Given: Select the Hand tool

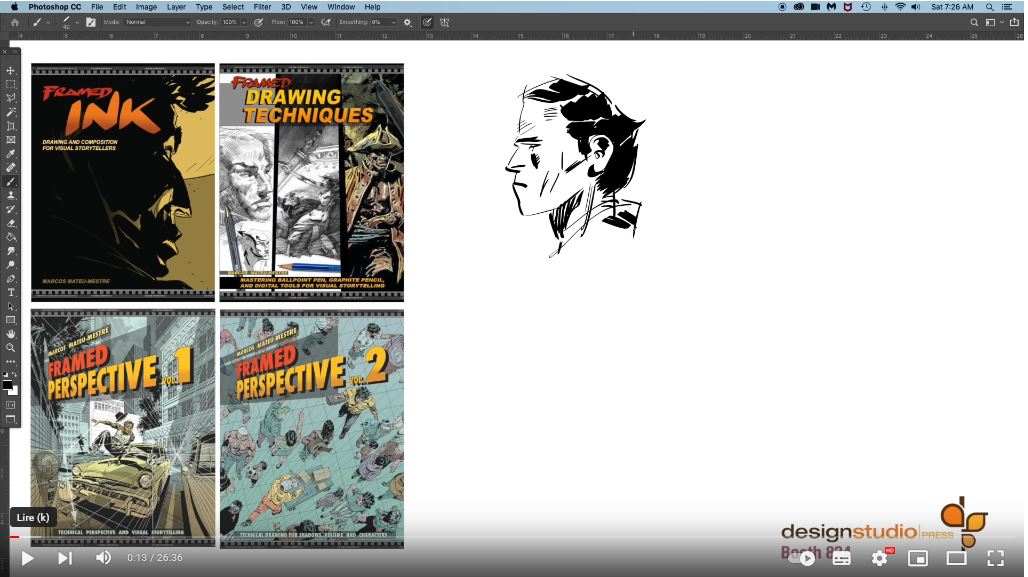Looking at the screenshot, I should 10,334.
